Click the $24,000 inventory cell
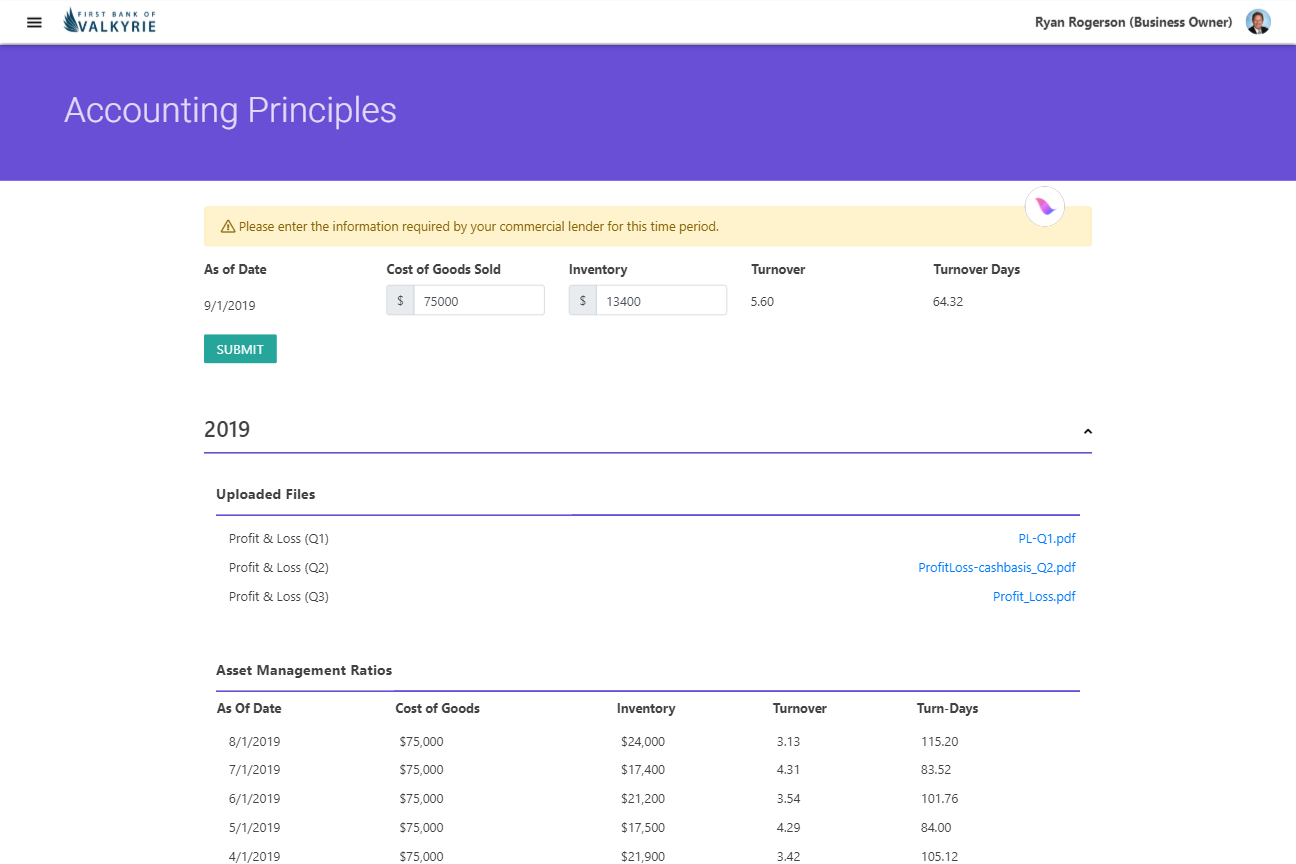This screenshot has width=1296, height=864. 643,742
